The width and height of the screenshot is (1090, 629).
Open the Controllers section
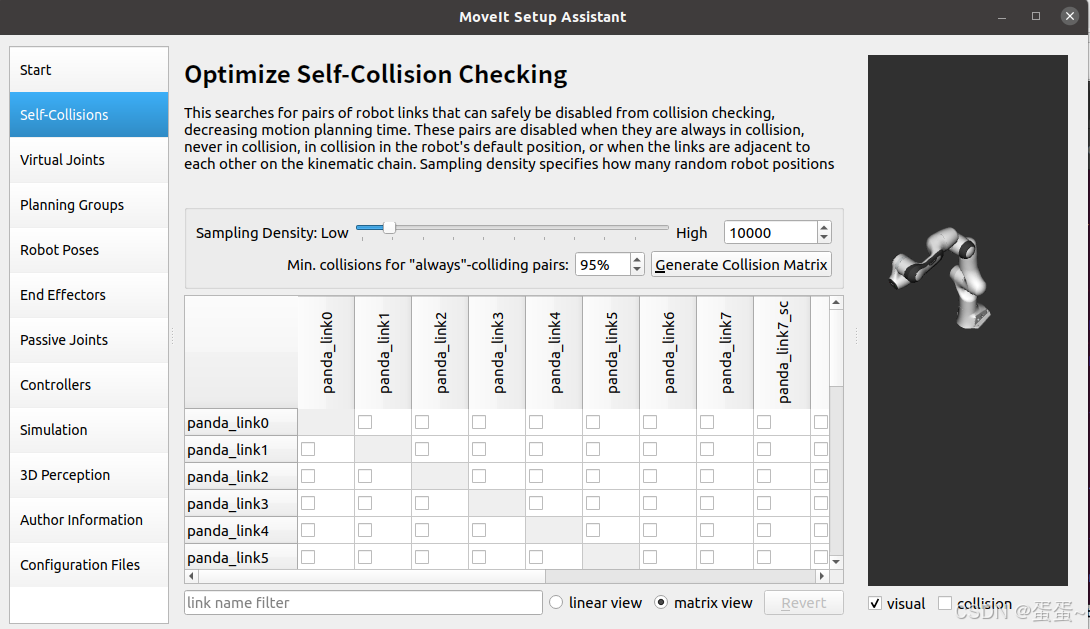tap(89, 385)
